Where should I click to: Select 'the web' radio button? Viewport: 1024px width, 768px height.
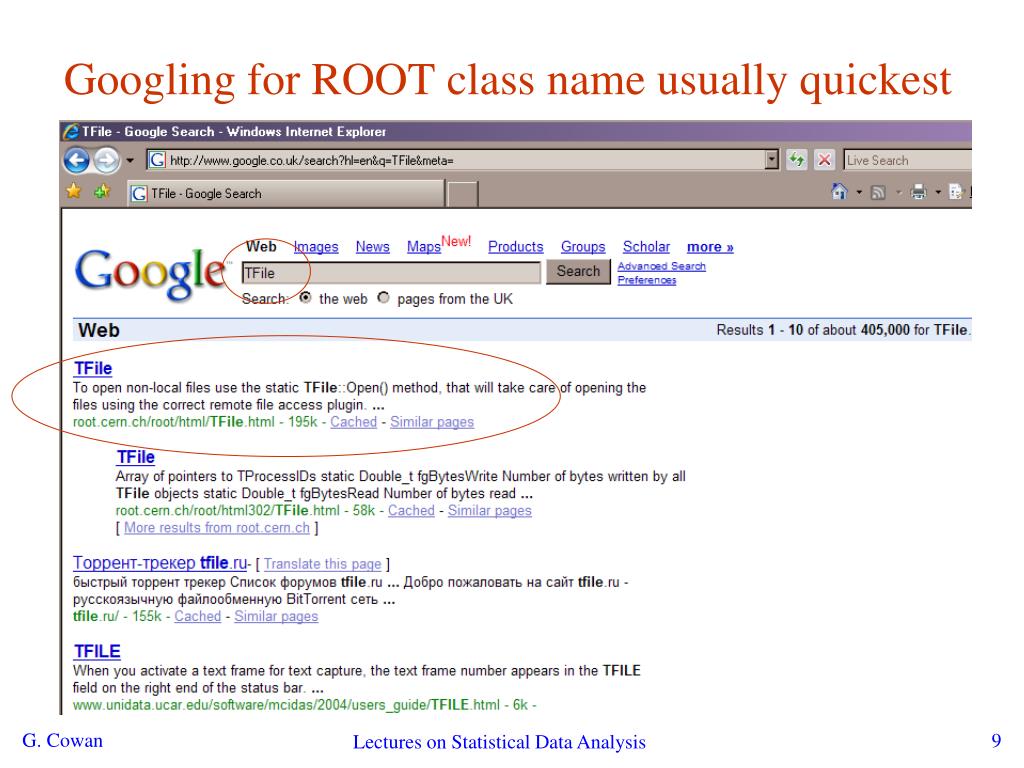click(x=305, y=298)
